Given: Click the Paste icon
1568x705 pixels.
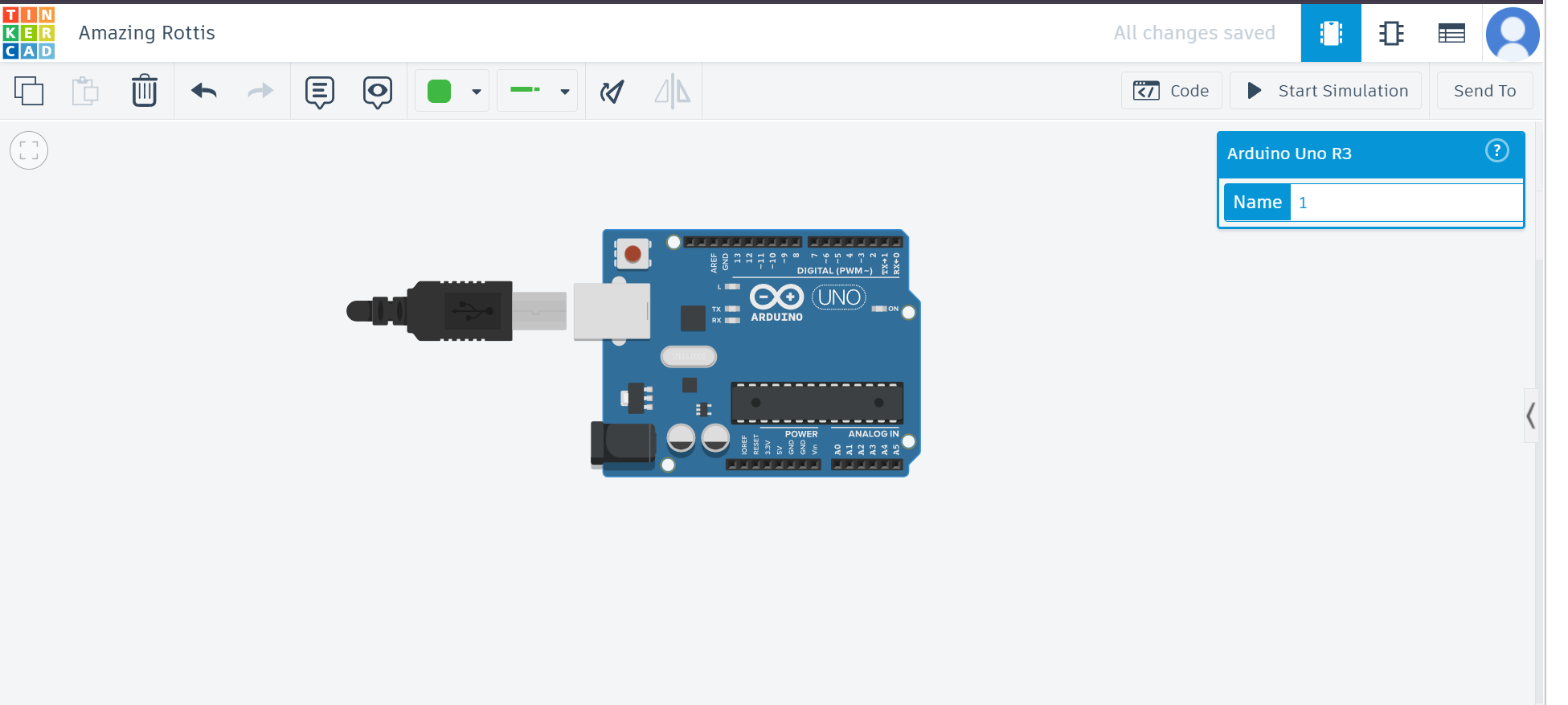Looking at the screenshot, I should (x=85, y=91).
